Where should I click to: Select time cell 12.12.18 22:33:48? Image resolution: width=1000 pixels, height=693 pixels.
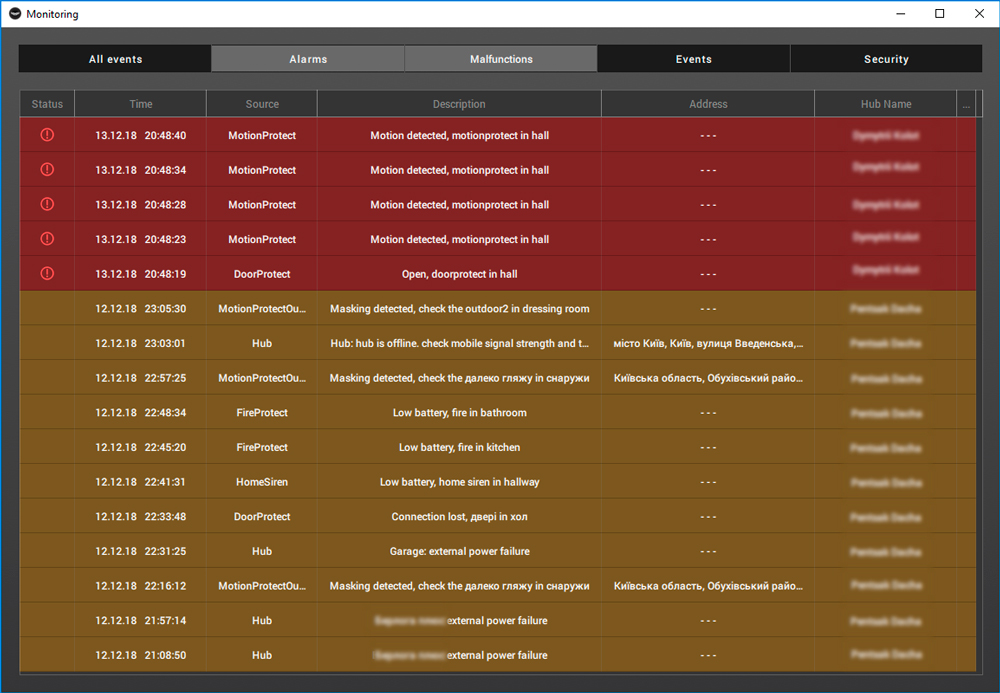point(140,516)
